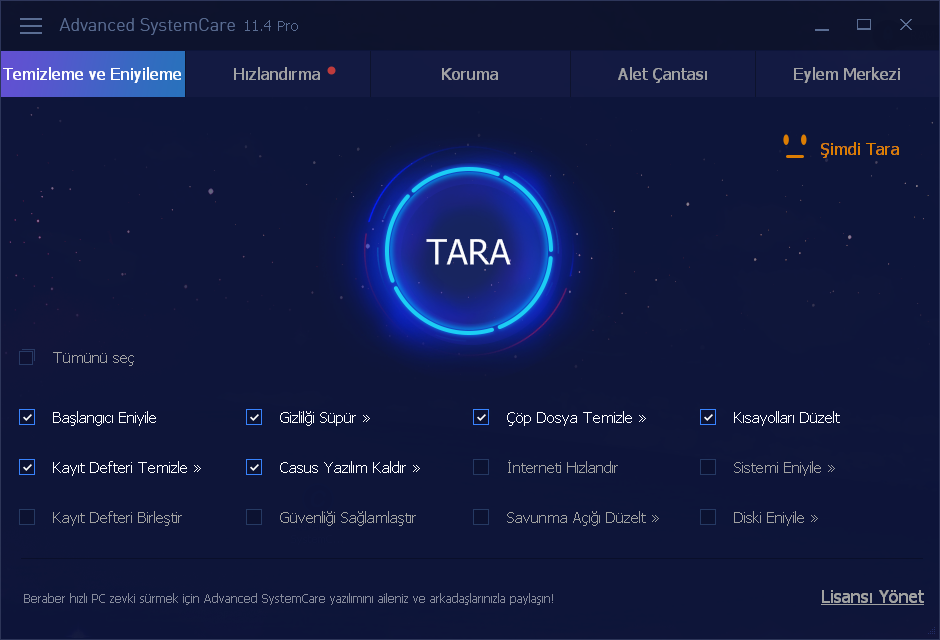Expand the Çöp Dosya Temizle » arrows

click(x=642, y=418)
